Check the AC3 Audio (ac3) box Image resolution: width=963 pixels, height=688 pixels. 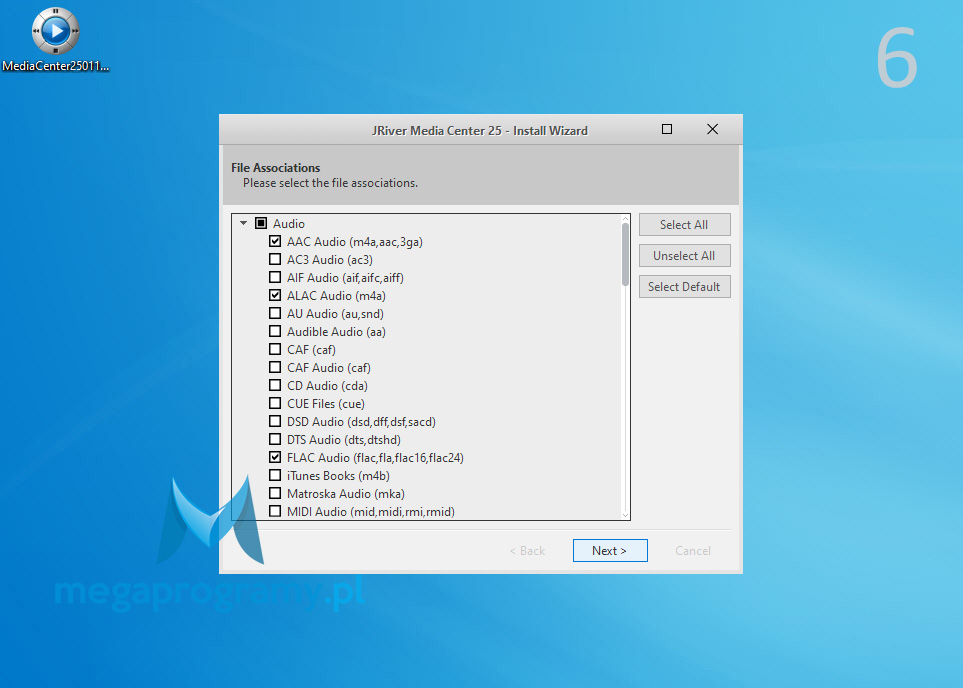[x=275, y=259]
